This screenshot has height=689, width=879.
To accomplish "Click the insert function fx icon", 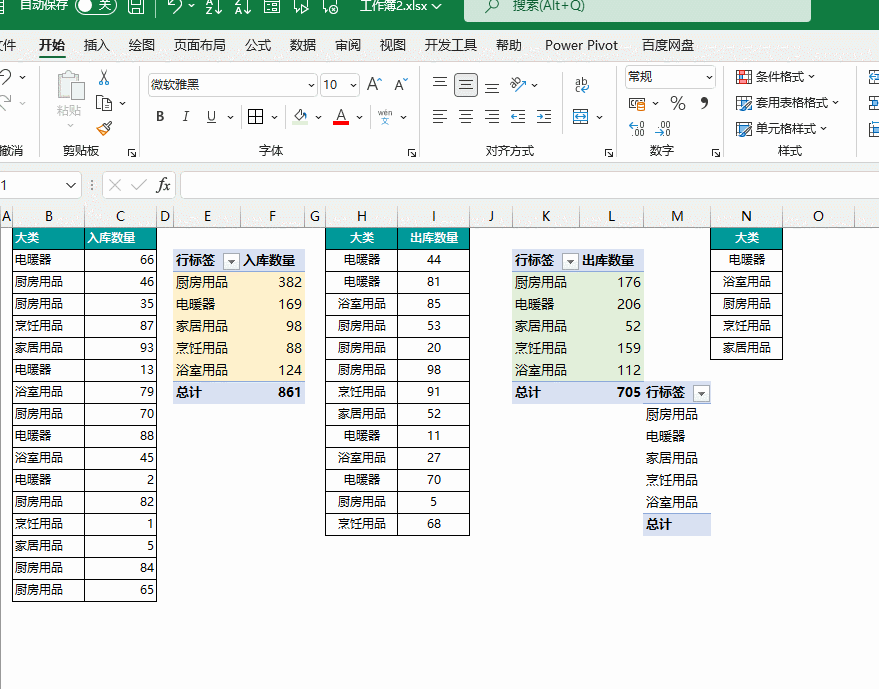I will tap(163, 185).
